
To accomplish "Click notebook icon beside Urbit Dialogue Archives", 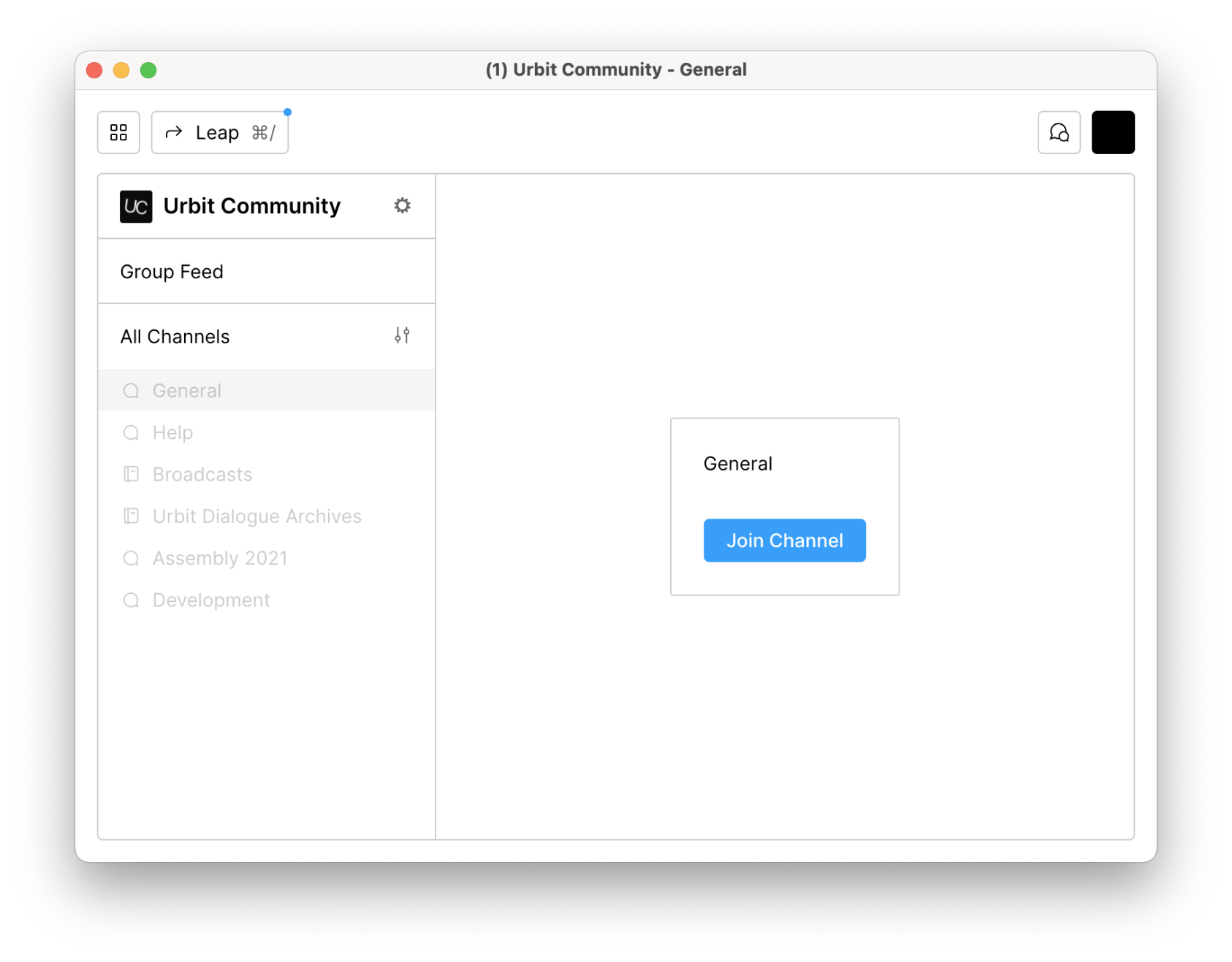I will tap(132, 516).
